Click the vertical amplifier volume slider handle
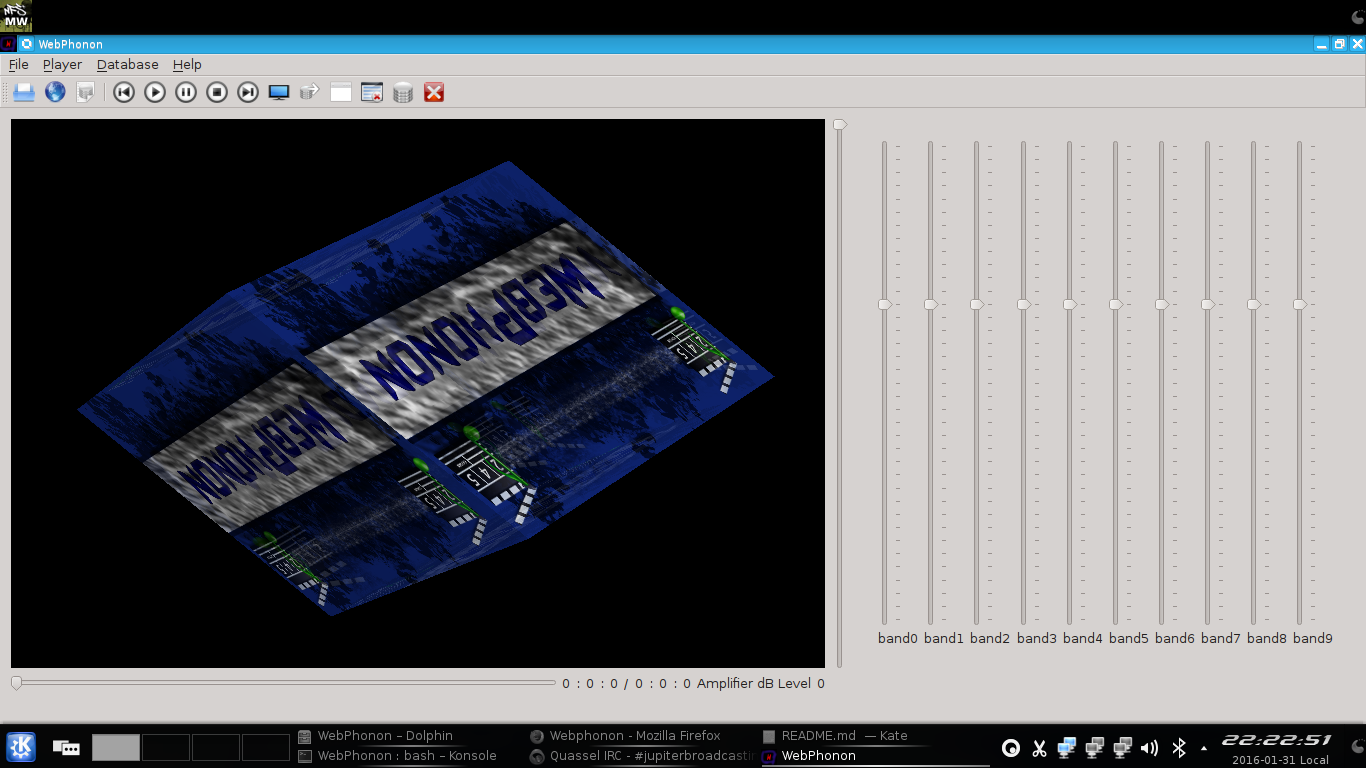This screenshot has width=1366, height=768. pyautogui.click(x=840, y=125)
